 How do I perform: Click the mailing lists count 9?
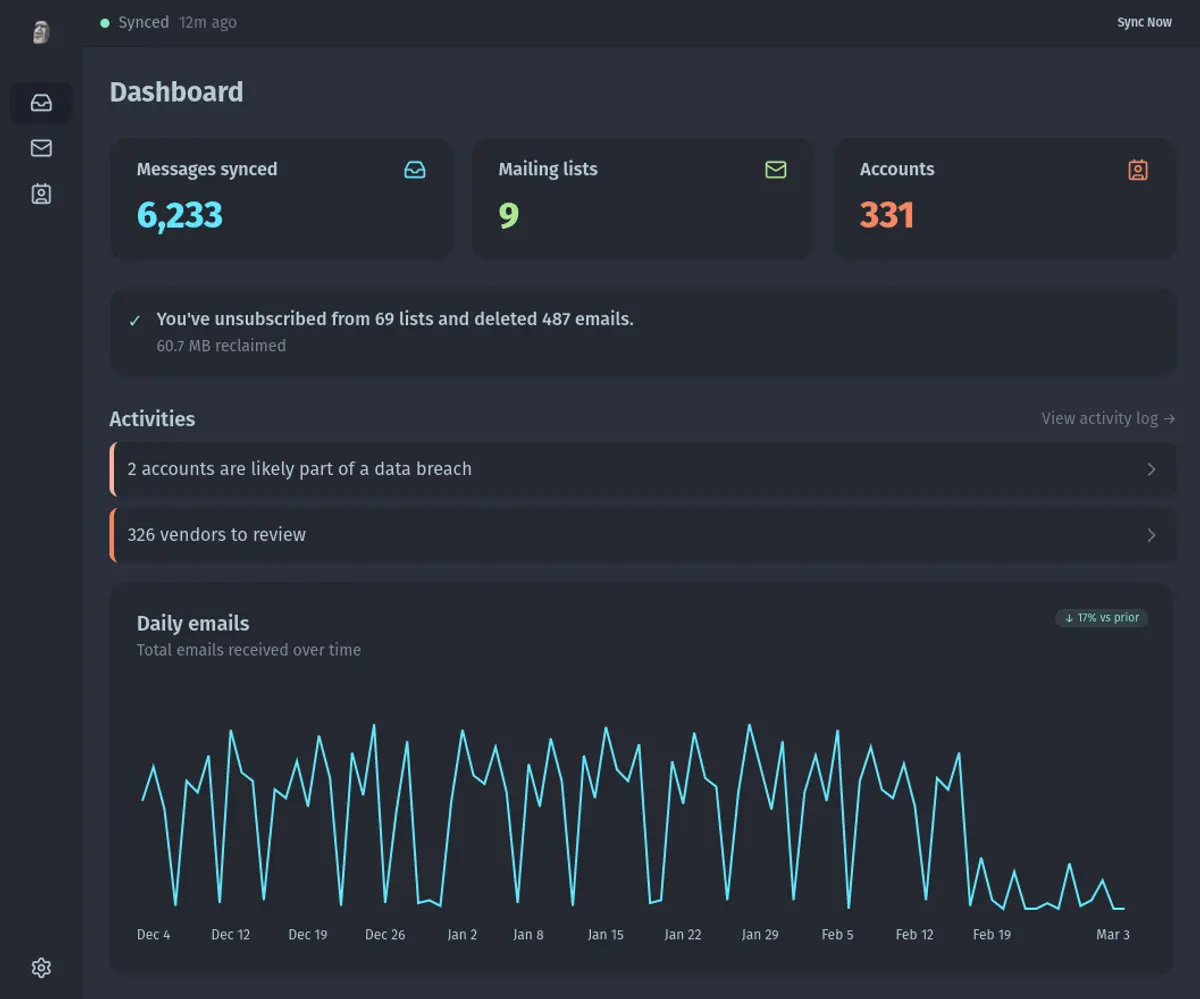click(509, 215)
